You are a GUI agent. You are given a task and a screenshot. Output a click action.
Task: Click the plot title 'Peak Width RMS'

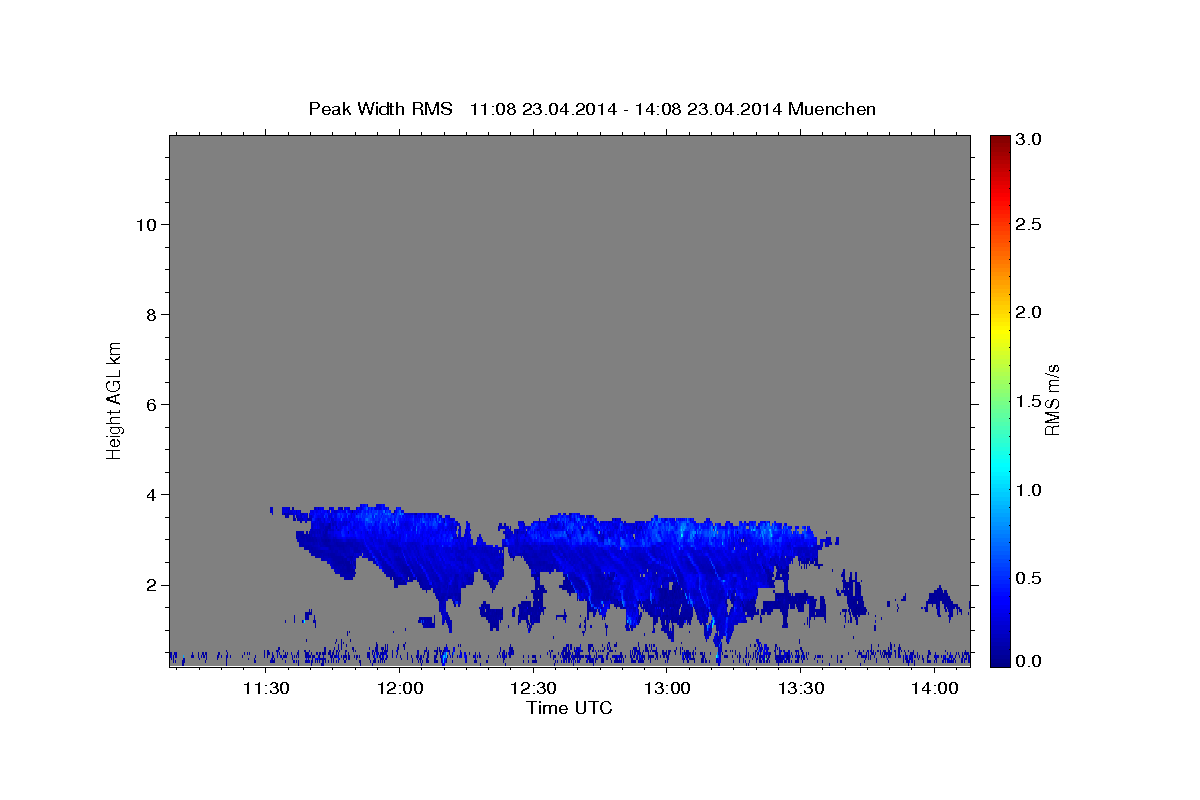pos(380,109)
